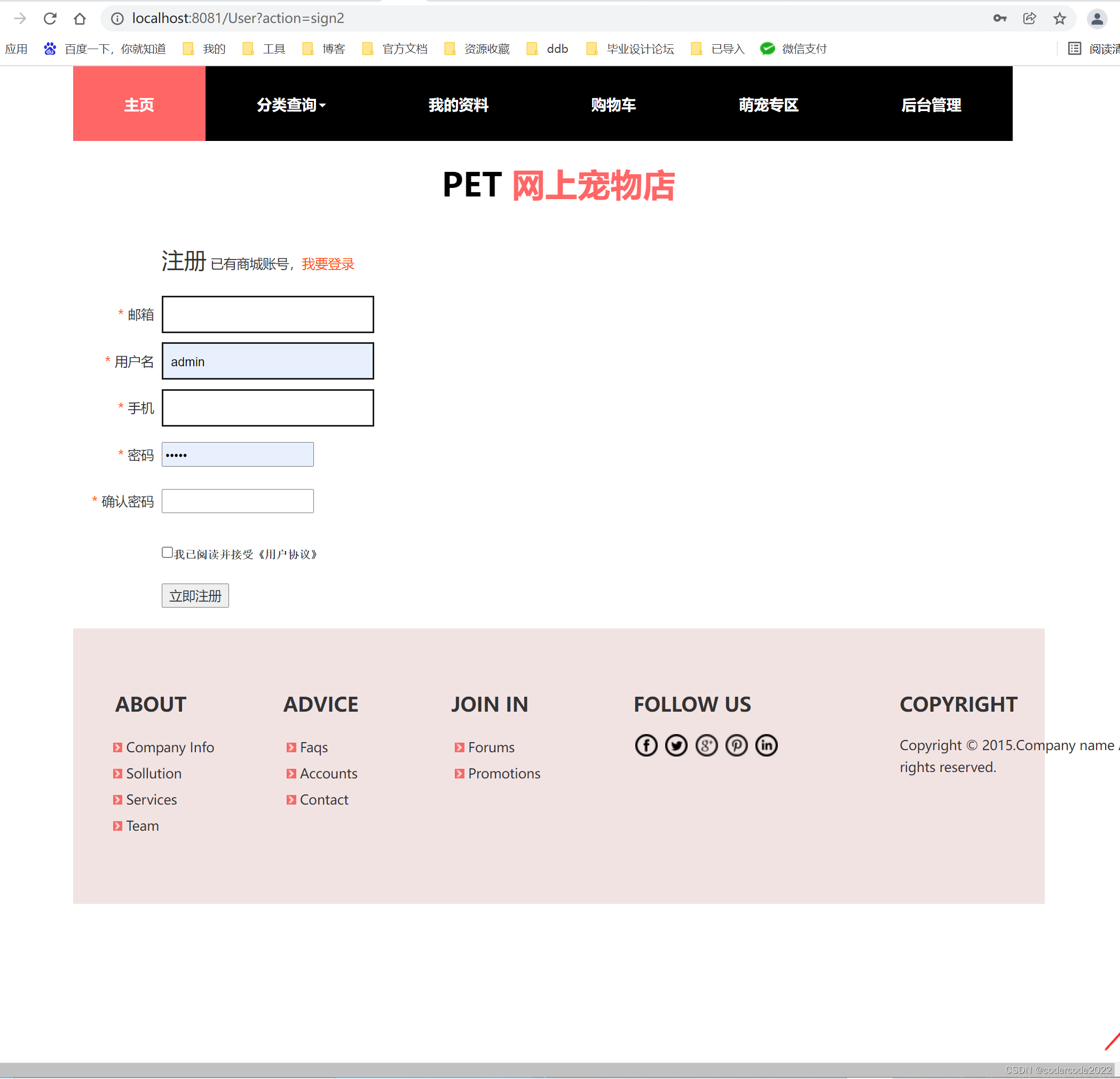Open Sollution footer link
Image resolution: width=1120 pixels, height=1079 pixels.
[154, 773]
